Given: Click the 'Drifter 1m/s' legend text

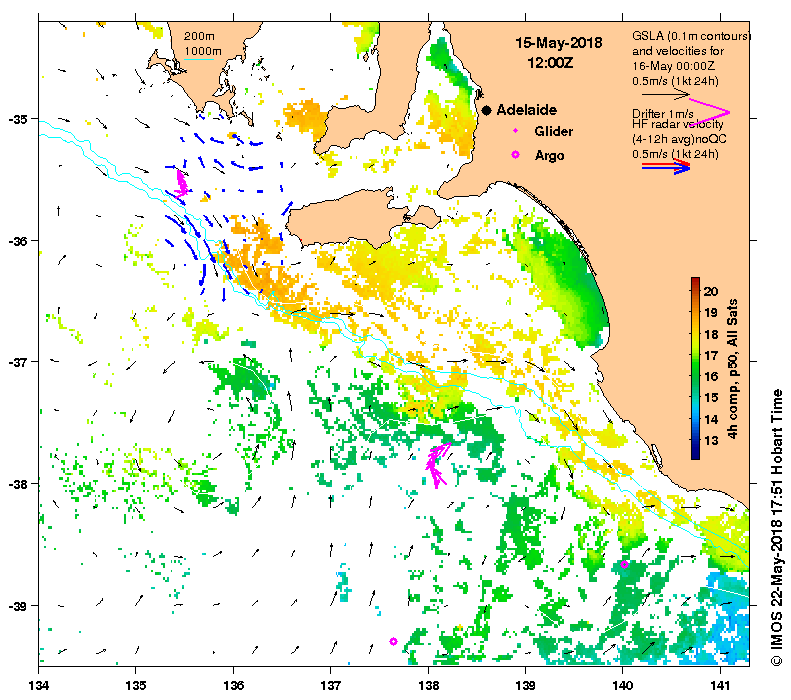Looking at the screenshot, I should click(662, 114).
